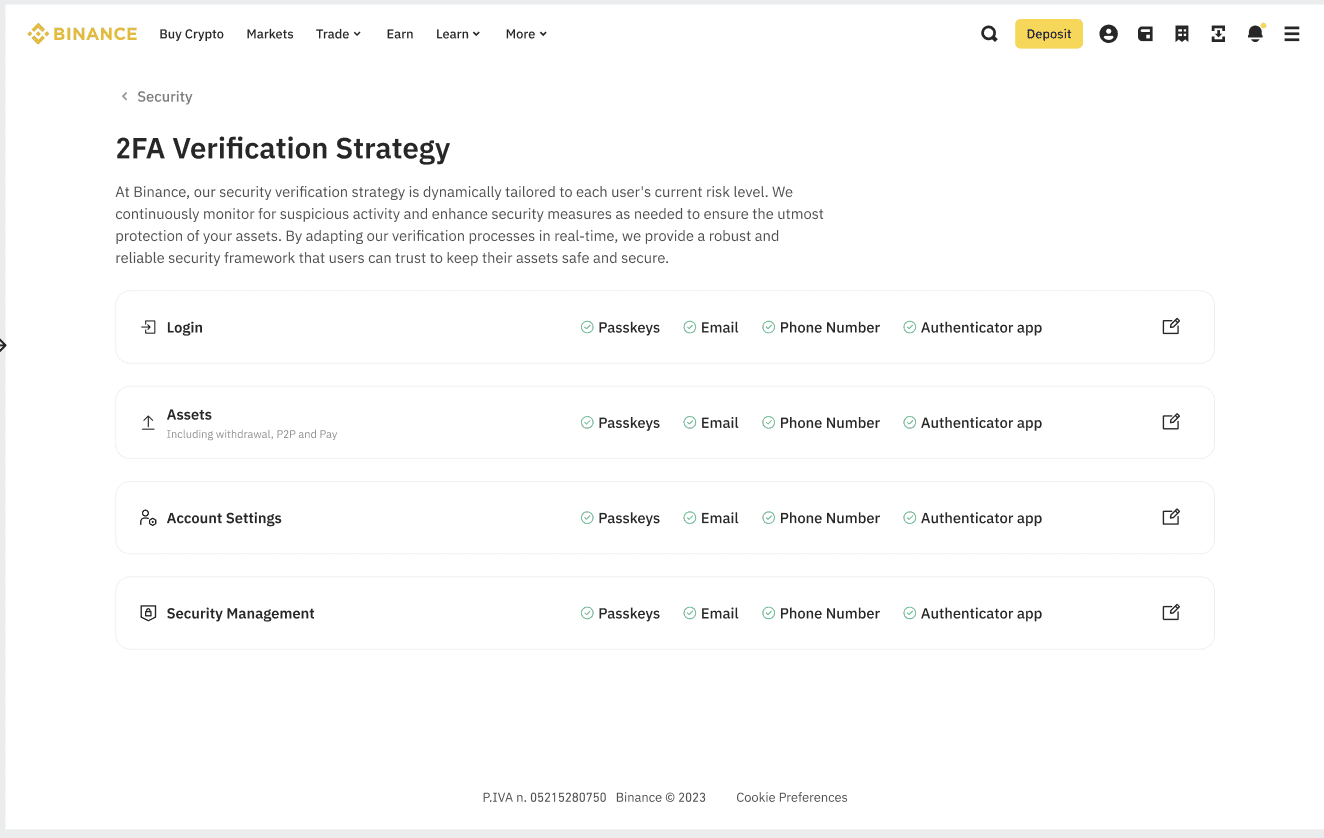Click the Security breadcrumb link
The height and width of the screenshot is (838, 1324).
(165, 96)
